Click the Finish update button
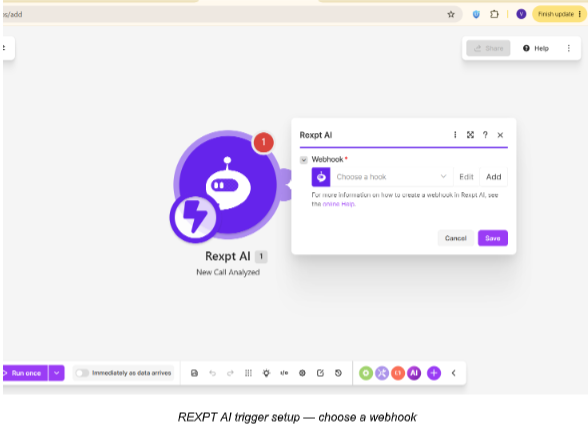The image size is (588, 429). (559, 14)
